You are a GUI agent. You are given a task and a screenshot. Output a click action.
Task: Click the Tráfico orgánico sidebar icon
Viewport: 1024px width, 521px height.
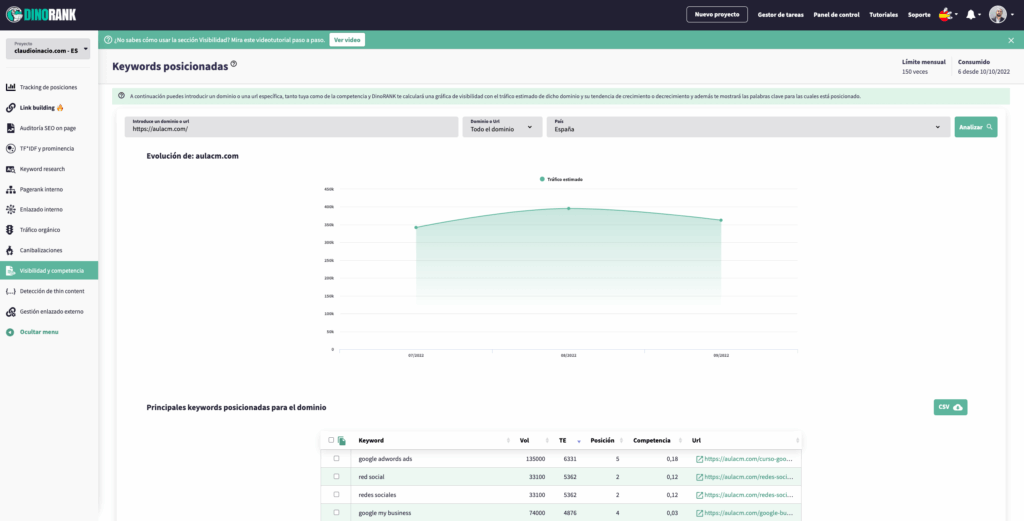(10, 230)
